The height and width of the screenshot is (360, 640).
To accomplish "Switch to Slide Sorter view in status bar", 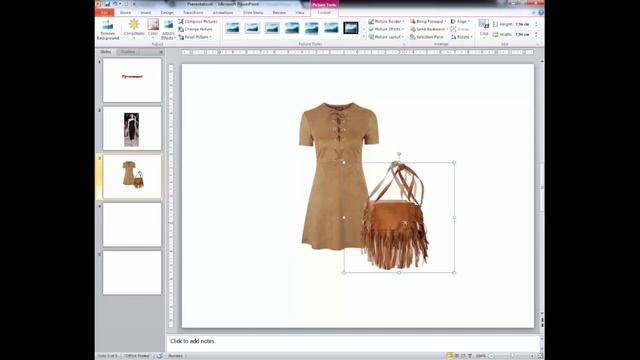I will point(457,356).
